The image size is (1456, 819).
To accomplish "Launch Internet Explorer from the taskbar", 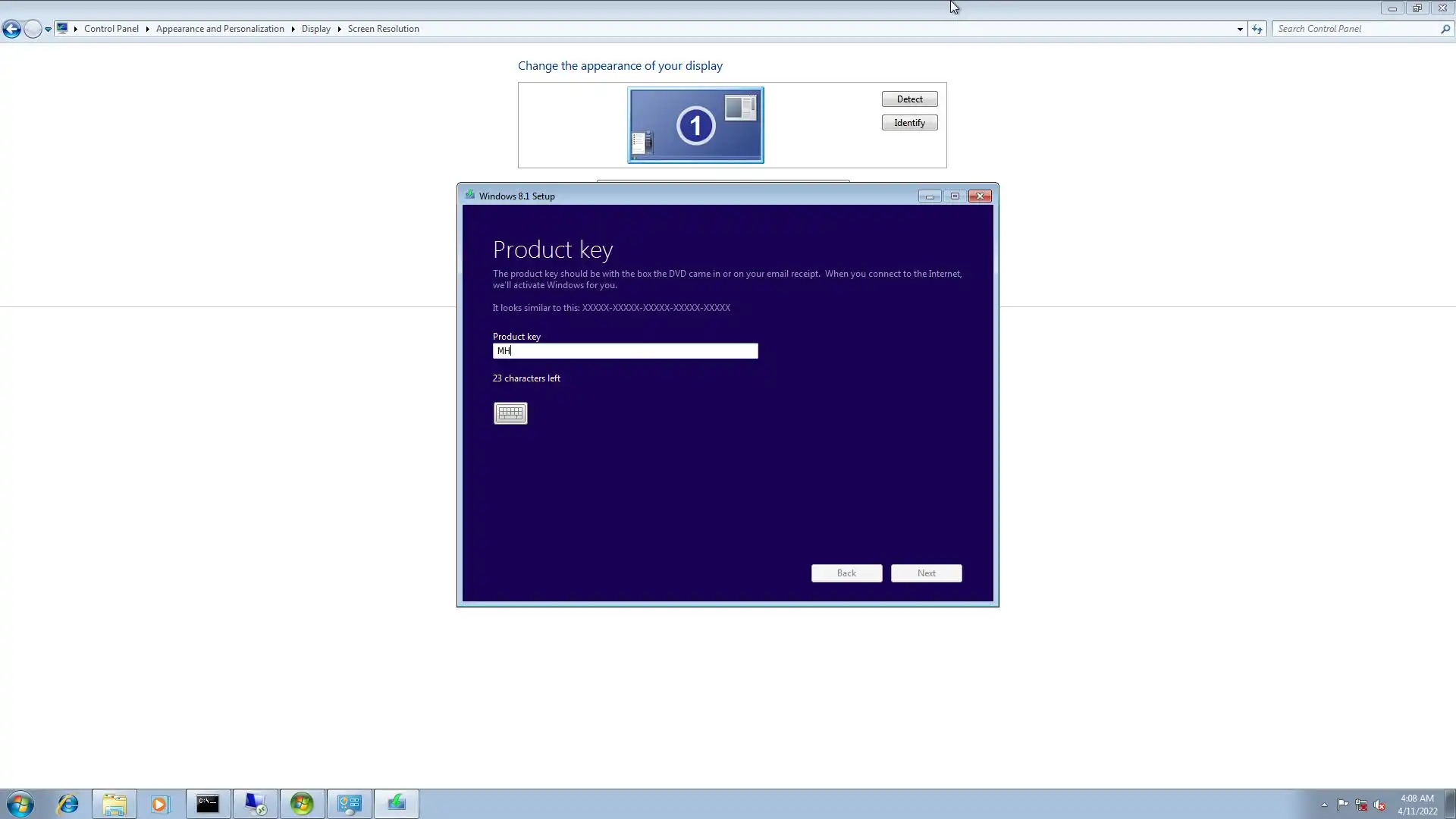I will pyautogui.click(x=68, y=804).
